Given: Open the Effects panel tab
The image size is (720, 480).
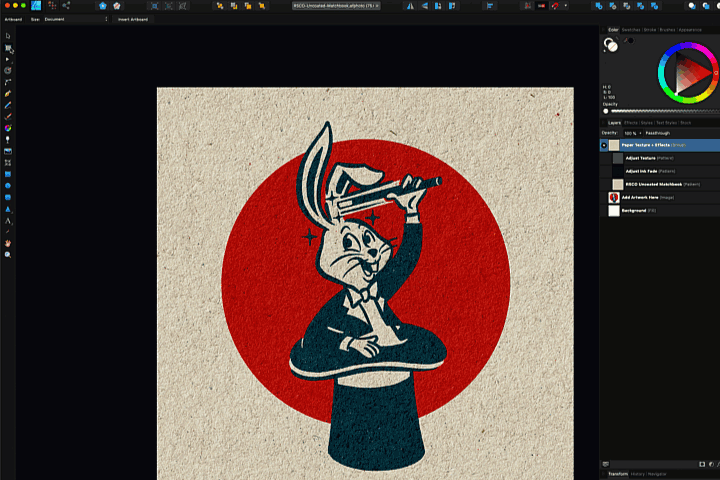Looking at the screenshot, I should pos(631,122).
